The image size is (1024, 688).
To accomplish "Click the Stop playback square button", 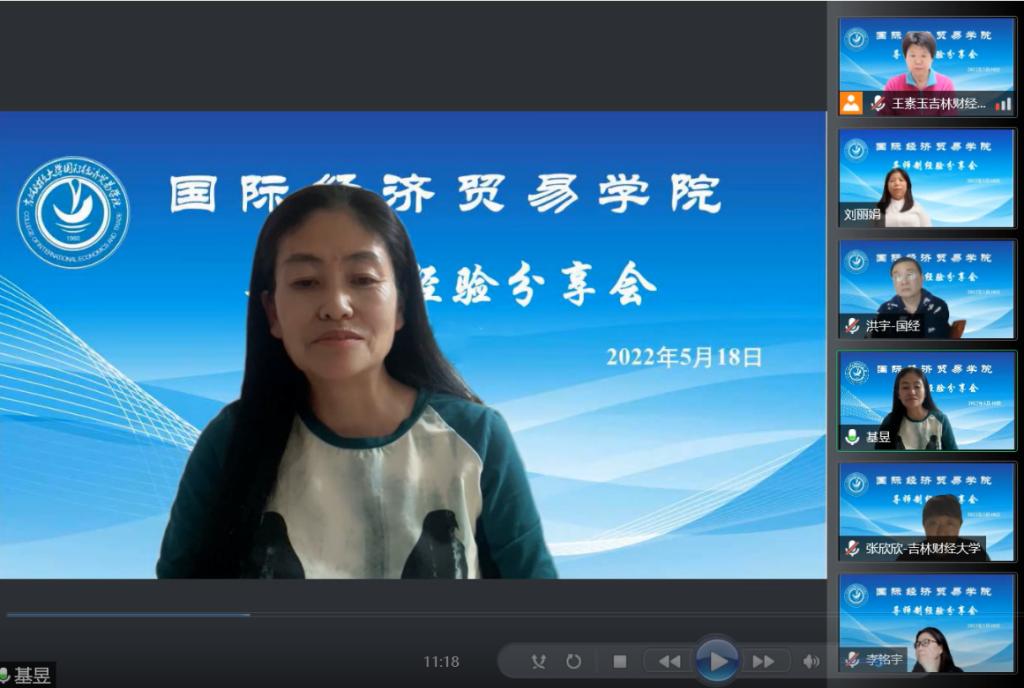I will click(x=620, y=661).
